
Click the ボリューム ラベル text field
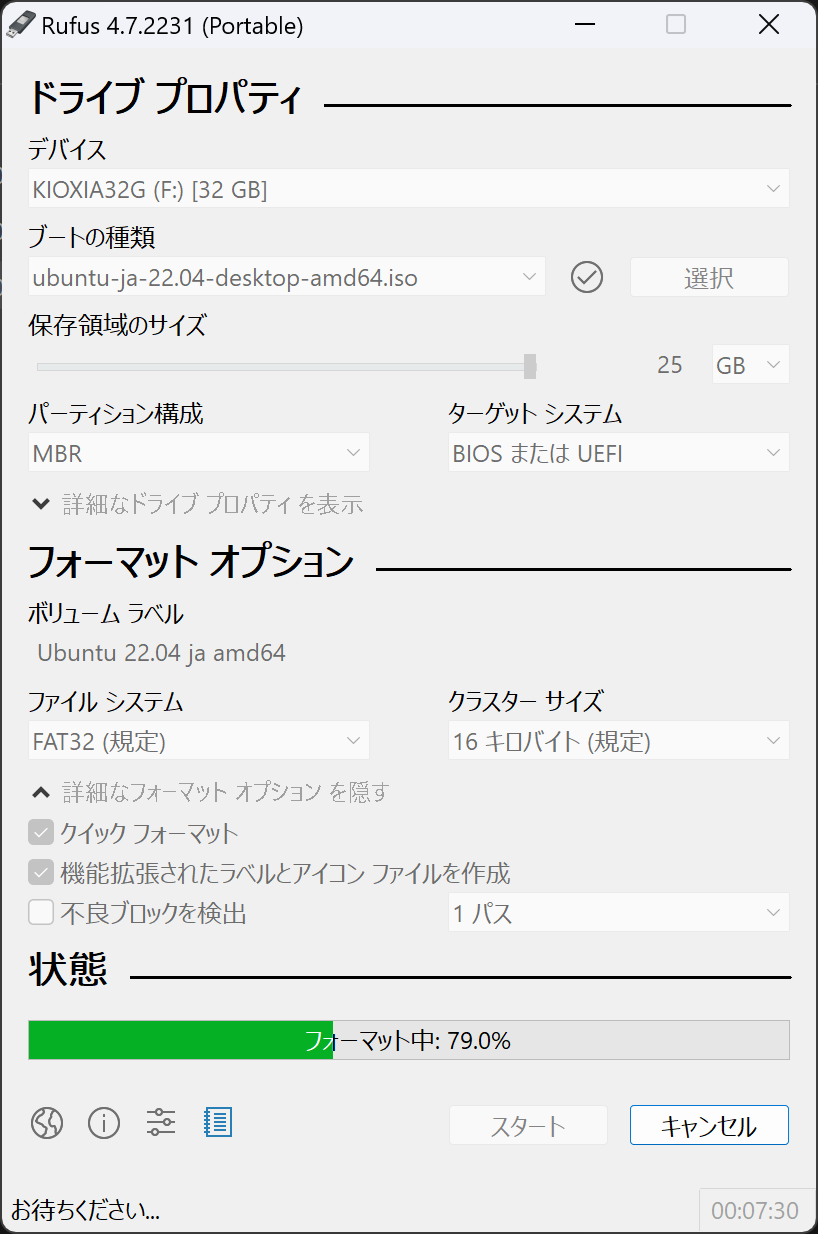coord(409,653)
